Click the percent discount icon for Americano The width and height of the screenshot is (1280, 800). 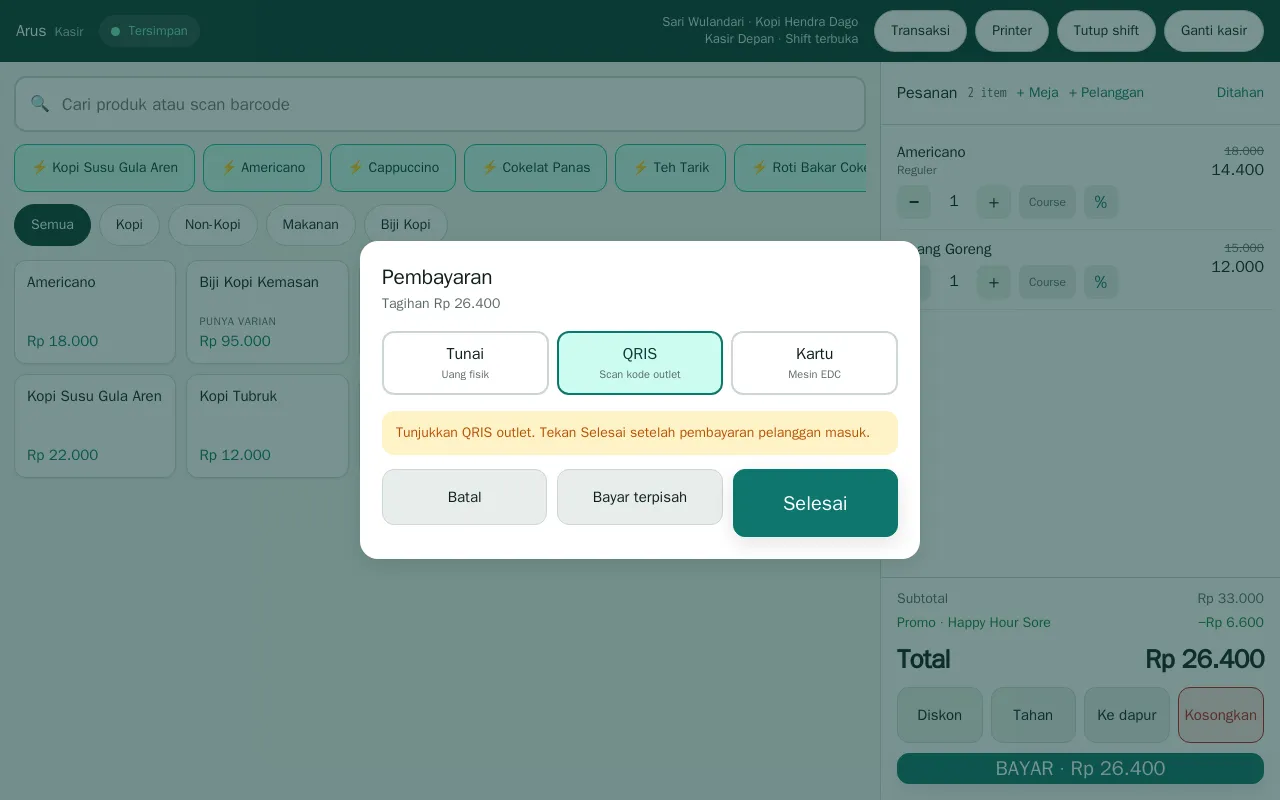point(1101,202)
